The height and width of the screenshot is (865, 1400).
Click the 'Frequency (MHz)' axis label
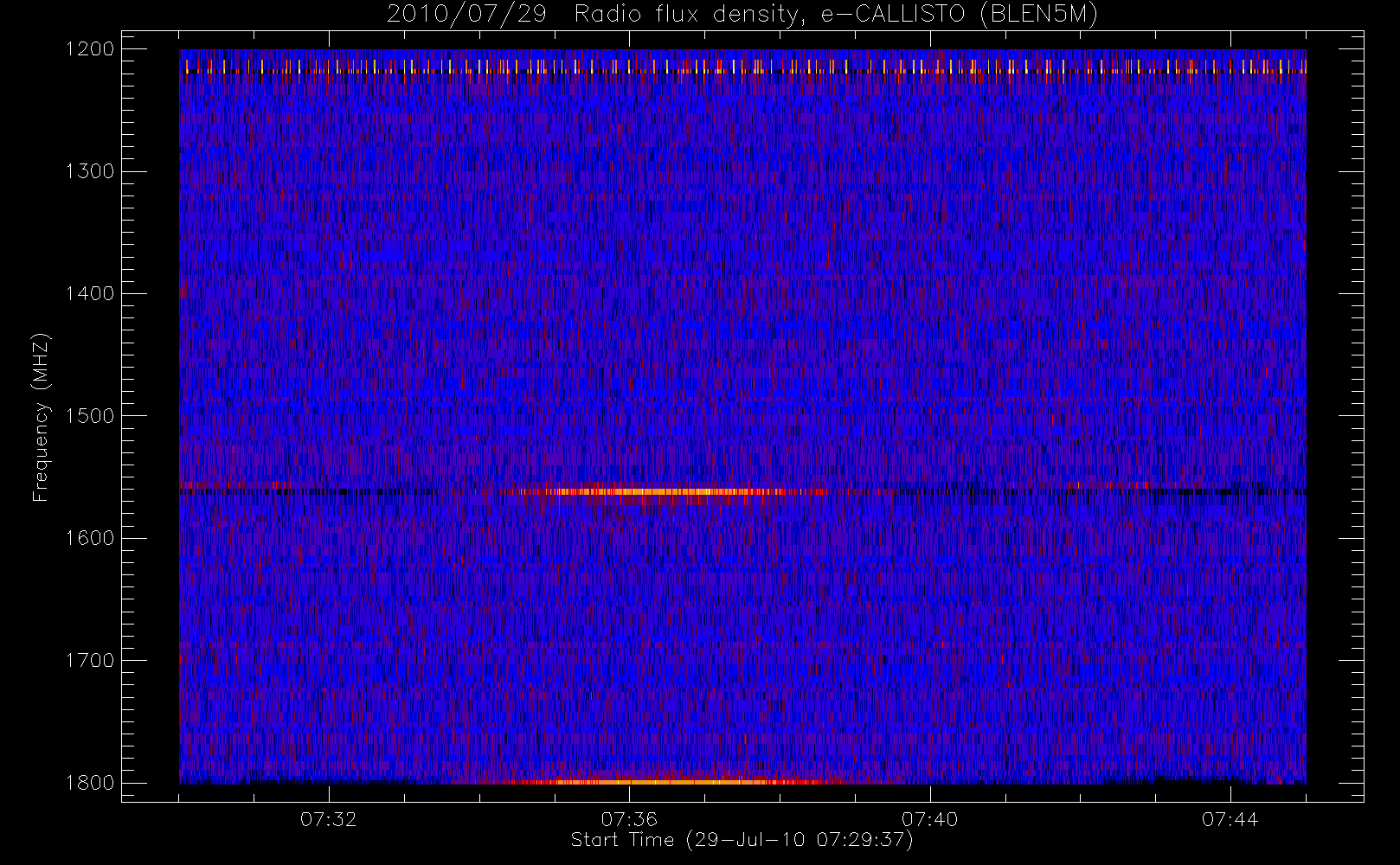click(x=41, y=417)
